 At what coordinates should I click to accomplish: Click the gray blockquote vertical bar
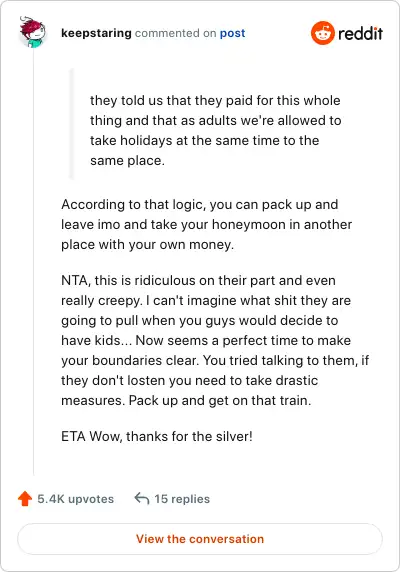tap(71, 124)
